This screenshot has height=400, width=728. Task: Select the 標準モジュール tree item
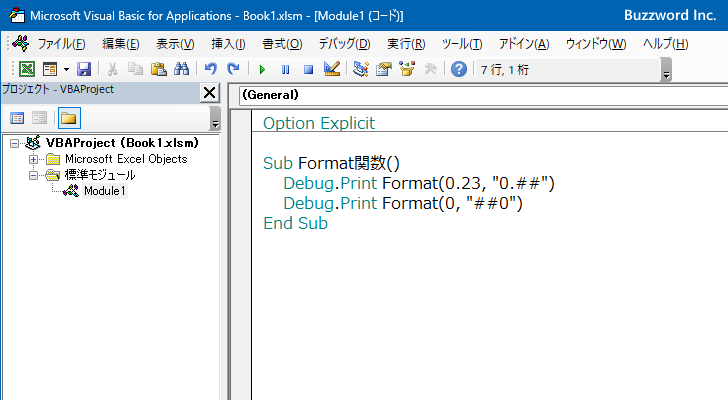(x=100, y=175)
